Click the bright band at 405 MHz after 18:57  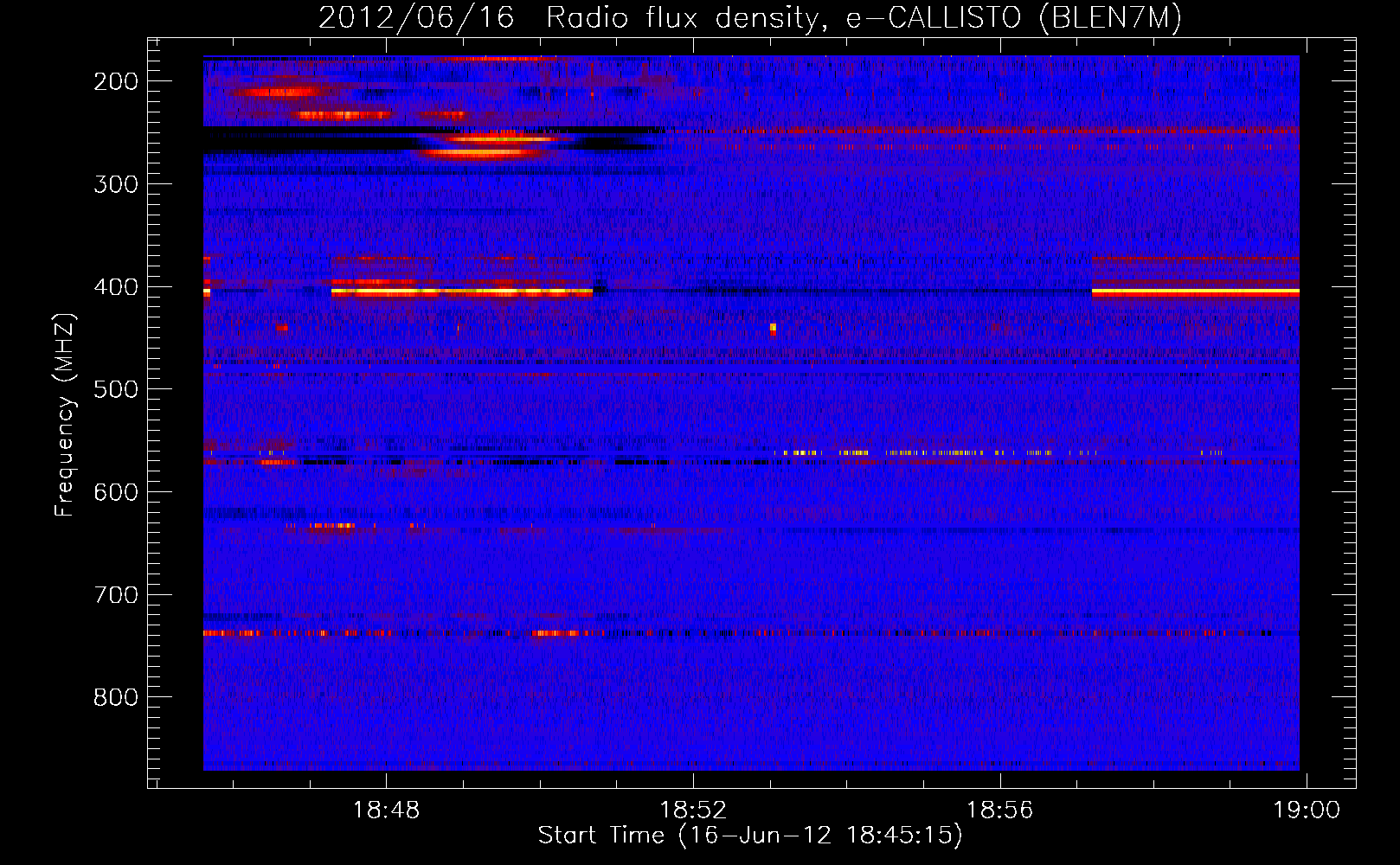coord(1195,292)
